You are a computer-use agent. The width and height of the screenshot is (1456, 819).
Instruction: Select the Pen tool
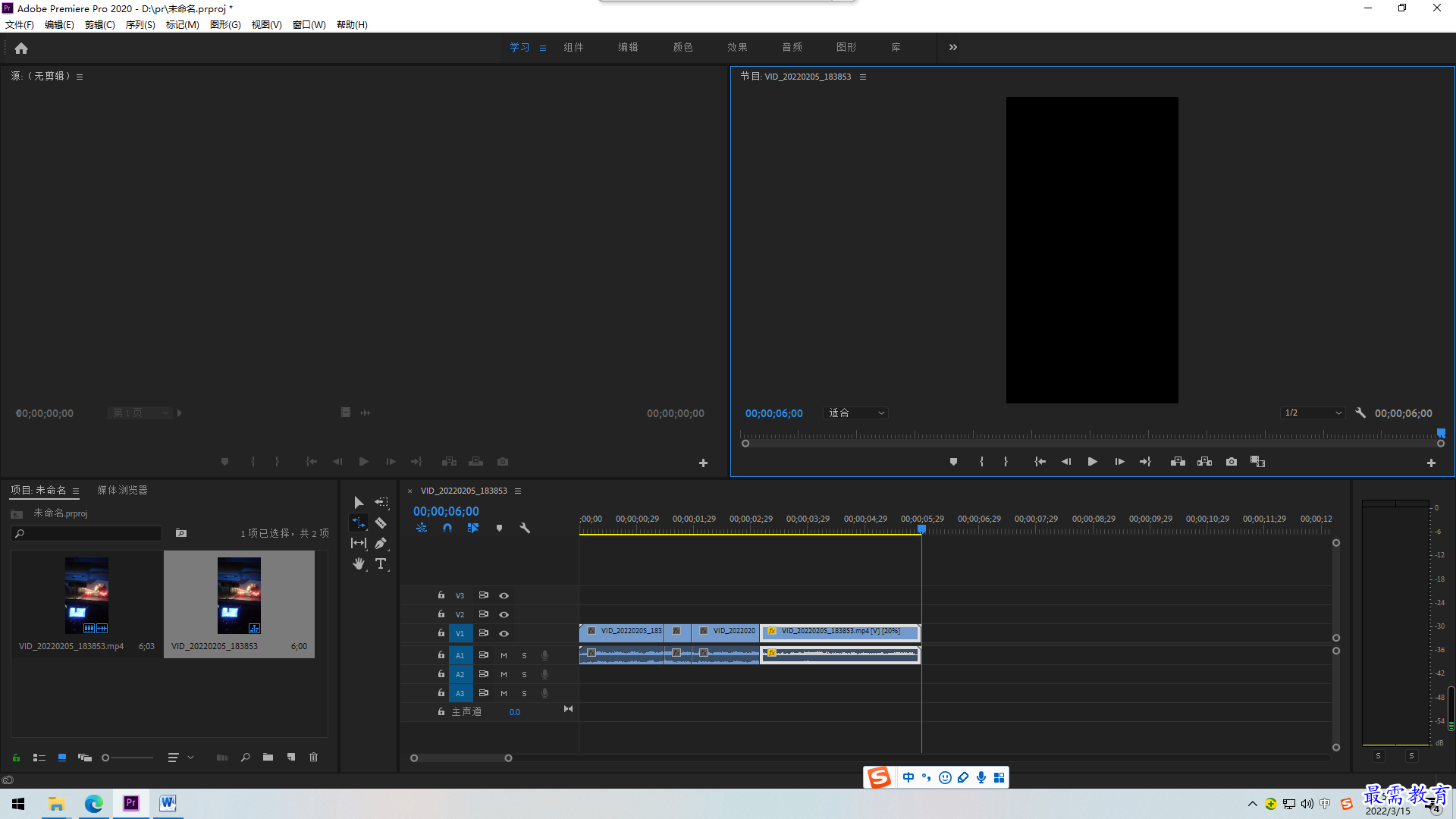(381, 543)
